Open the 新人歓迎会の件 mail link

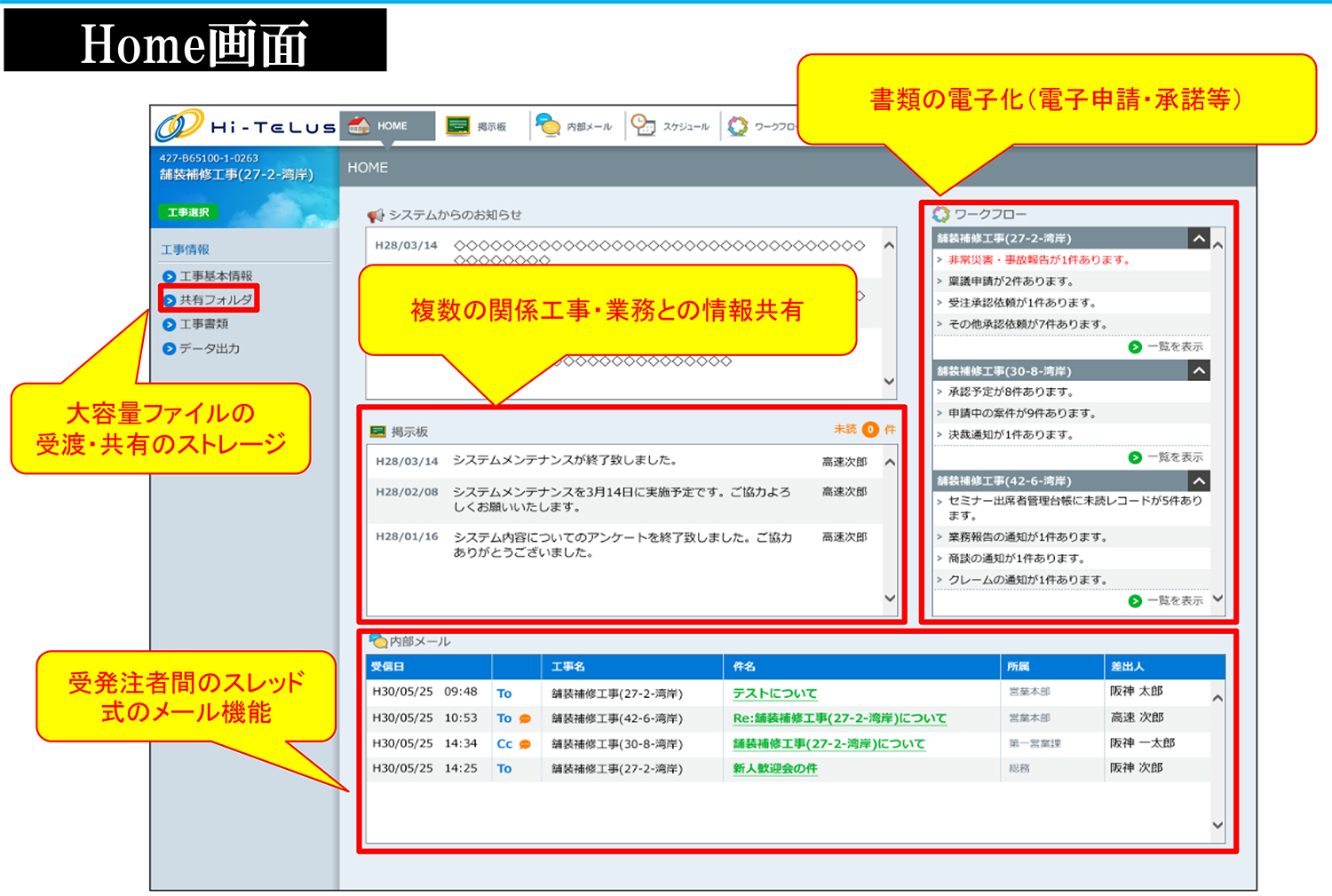774,768
